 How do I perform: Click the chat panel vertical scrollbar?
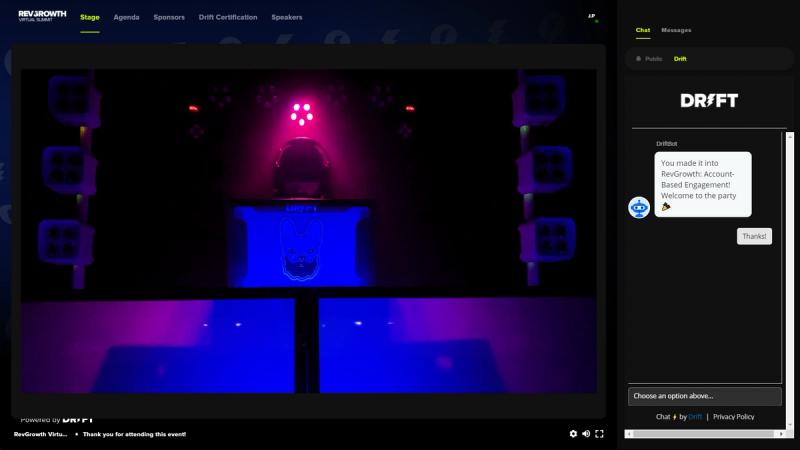click(790, 280)
